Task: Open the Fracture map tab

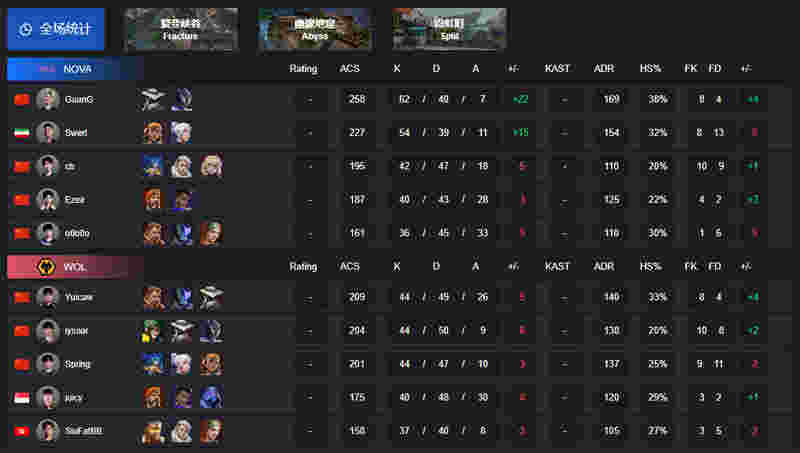Action: click(x=181, y=29)
